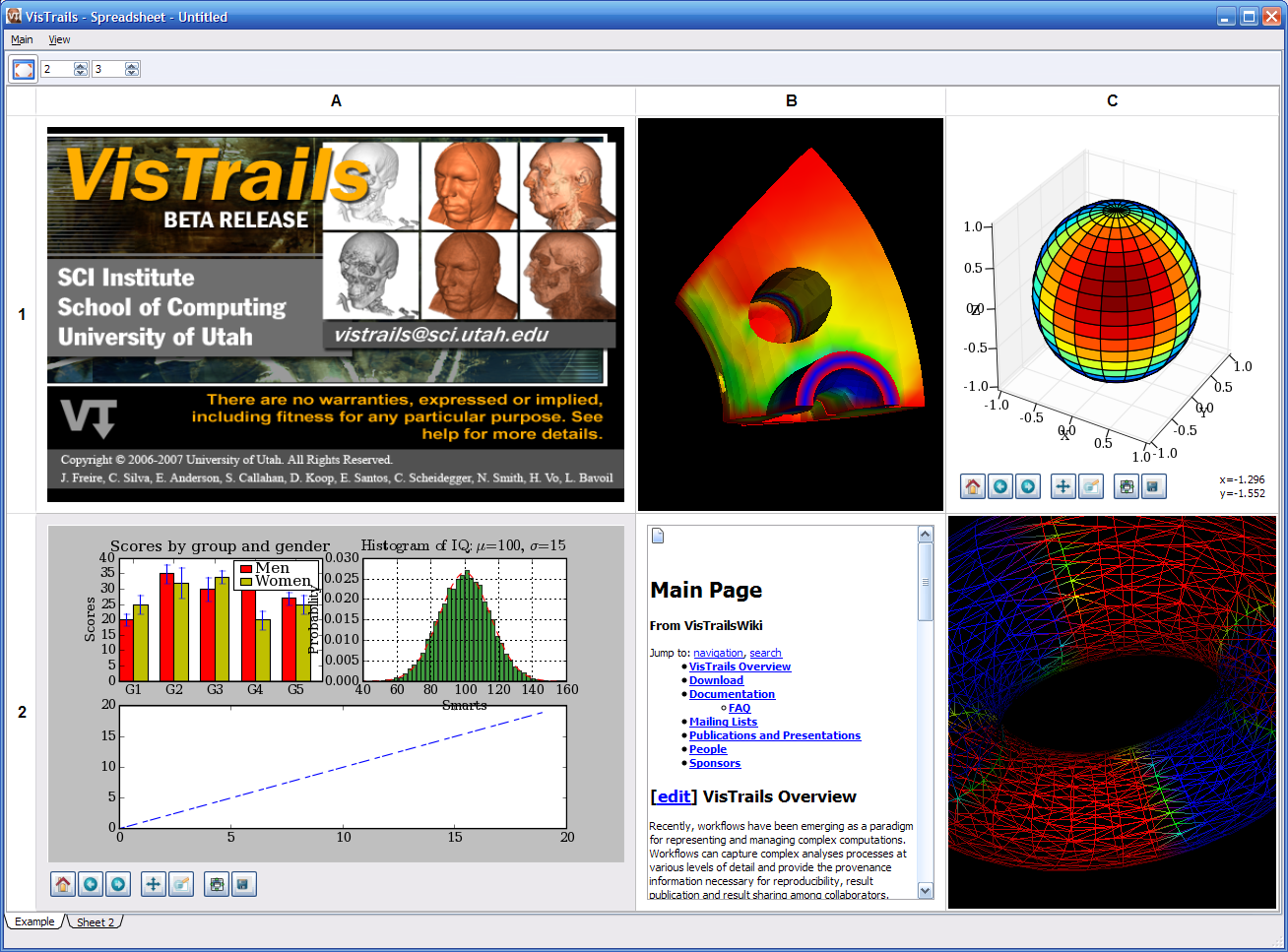Open the Main menu
The image size is (1288, 952).
click(x=22, y=39)
